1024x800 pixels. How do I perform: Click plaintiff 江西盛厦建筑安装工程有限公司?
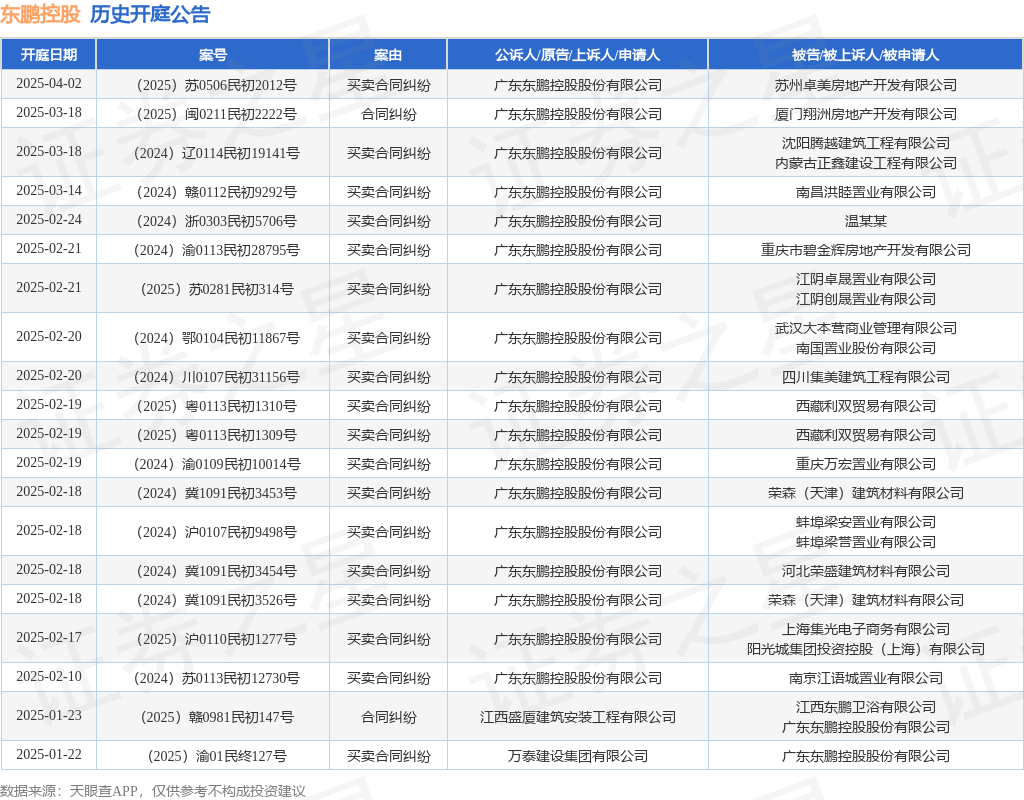click(577, 717)
